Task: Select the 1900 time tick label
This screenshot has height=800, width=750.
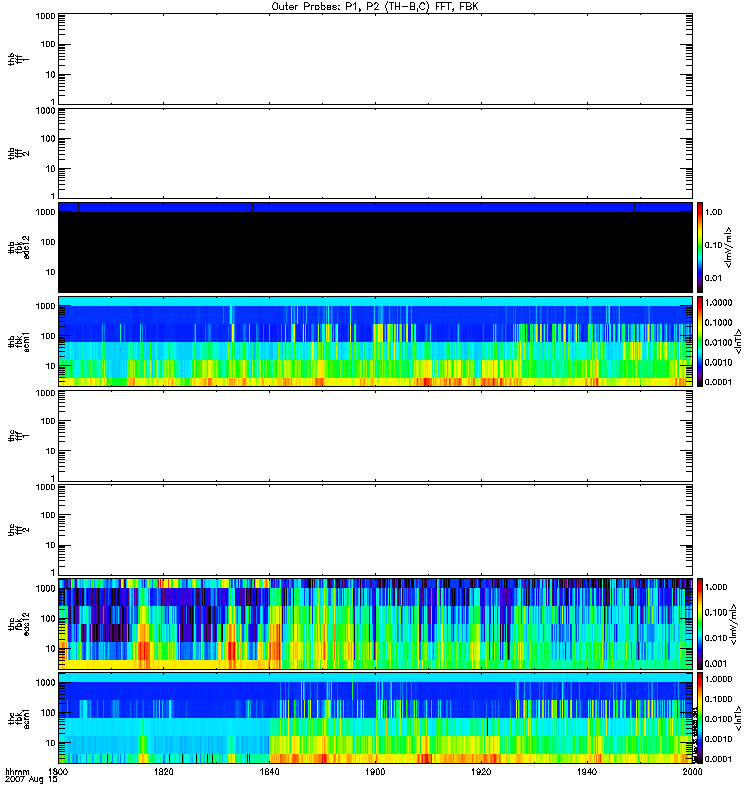Action: pyautogui.click(x=376, y=773)
